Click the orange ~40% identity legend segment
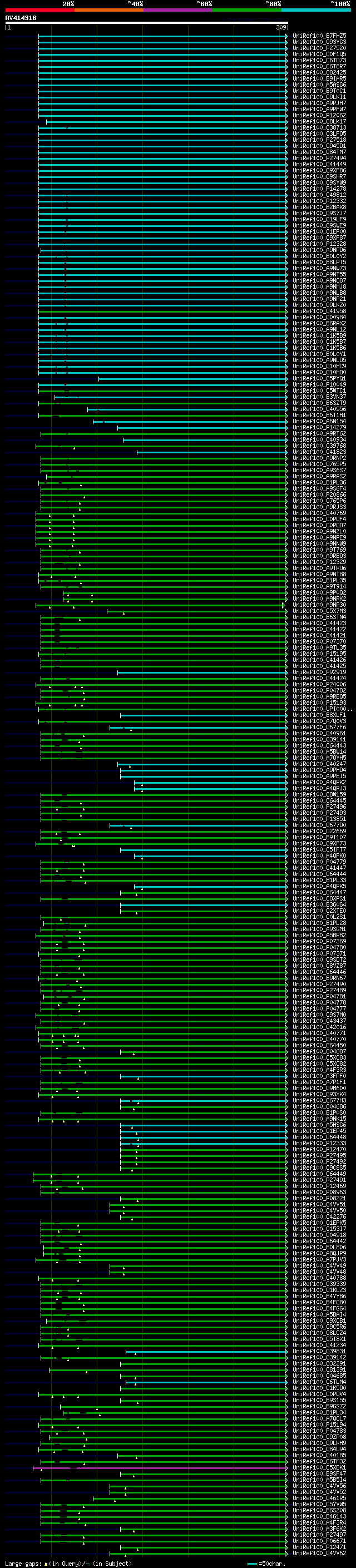The height and width of the screenshot is (1568, 356). tap(109, 10)
